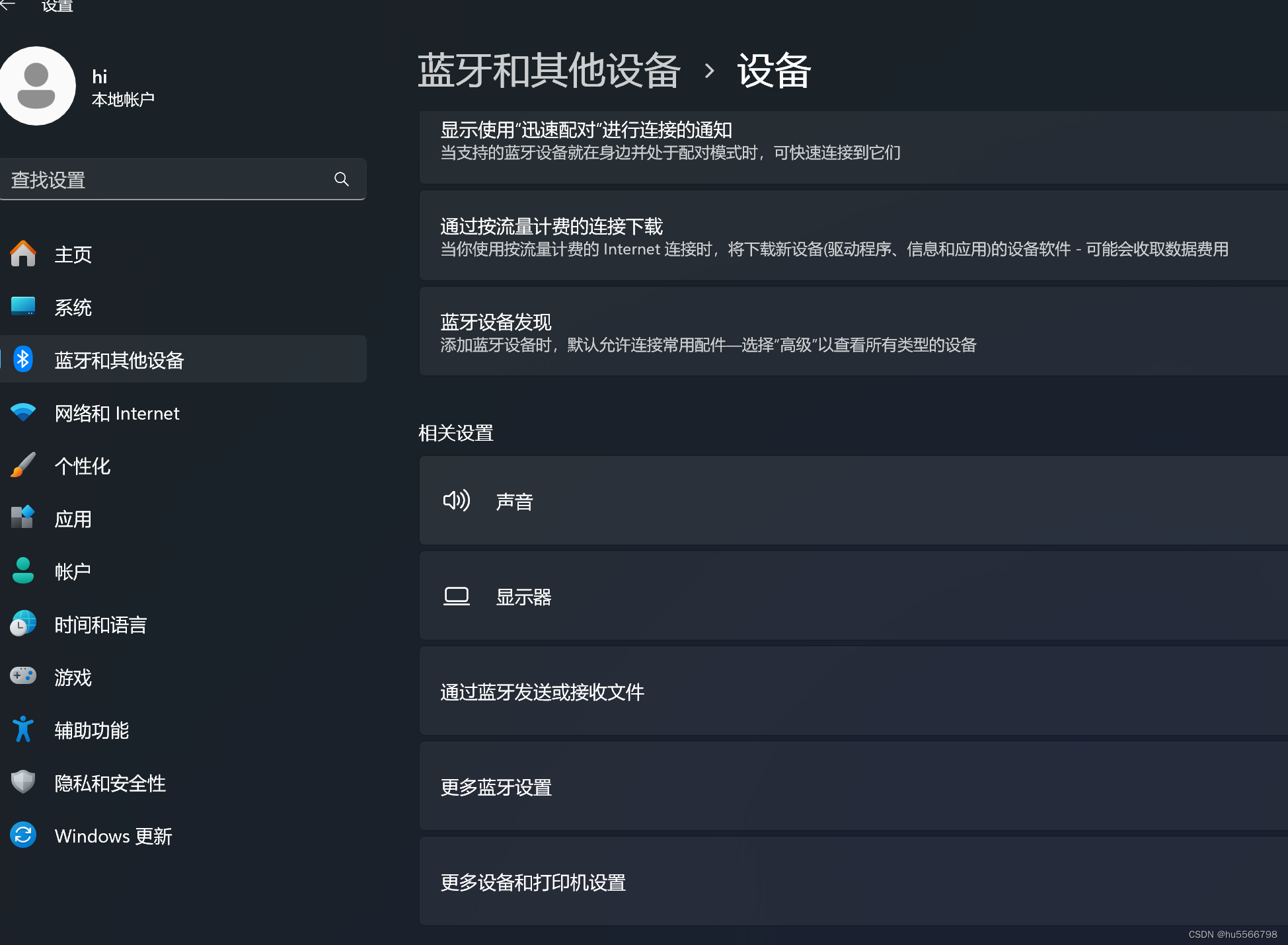The image size is (1288, 945).
Task: Click the 蓝牙和其他设备 breadcrumb link
Action: (x=549, y=71)
